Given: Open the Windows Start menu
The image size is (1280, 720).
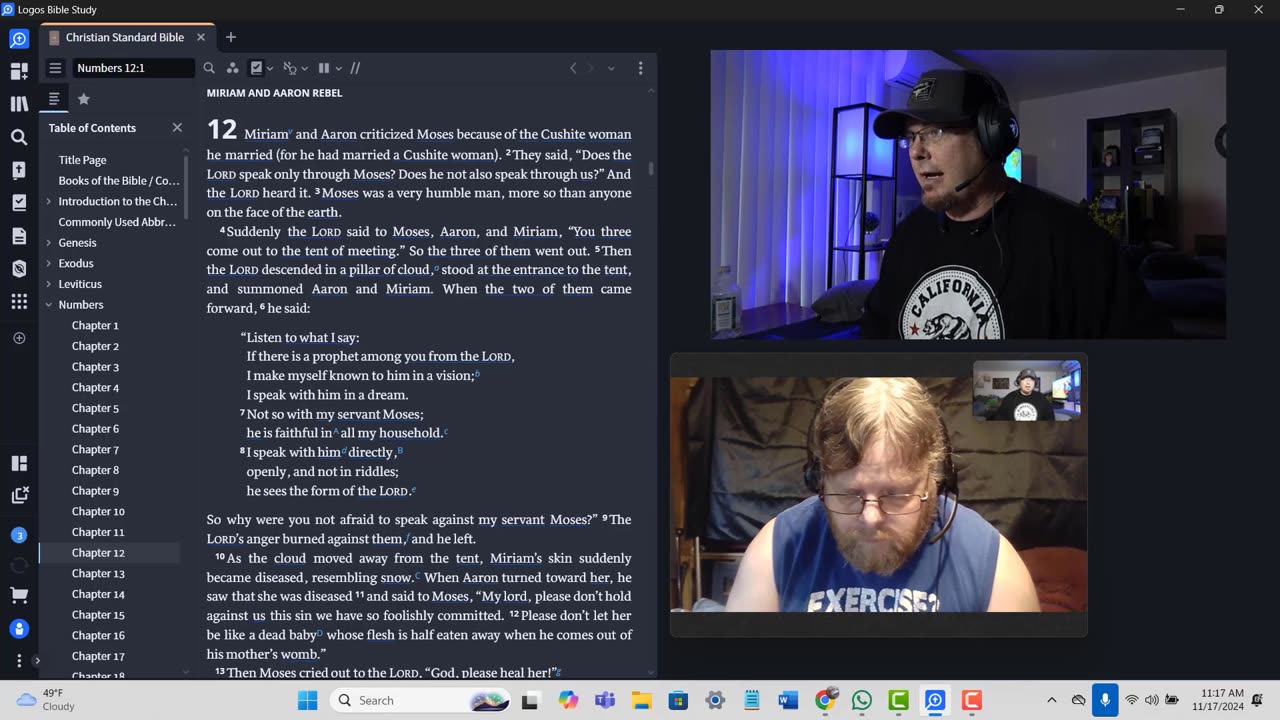Looking at the screenshot, I should (307, 700).
